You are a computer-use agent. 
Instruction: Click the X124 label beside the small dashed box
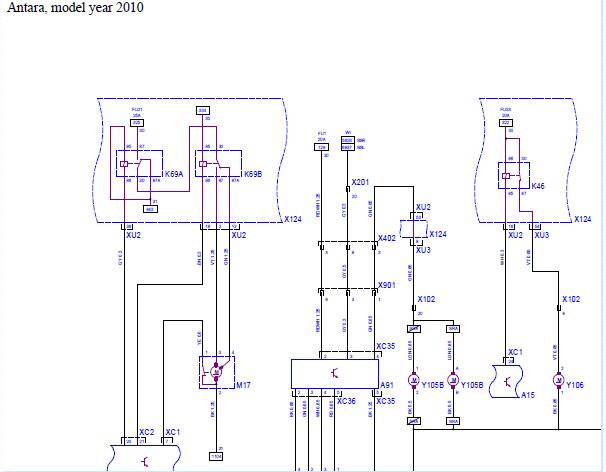point(438,234)
